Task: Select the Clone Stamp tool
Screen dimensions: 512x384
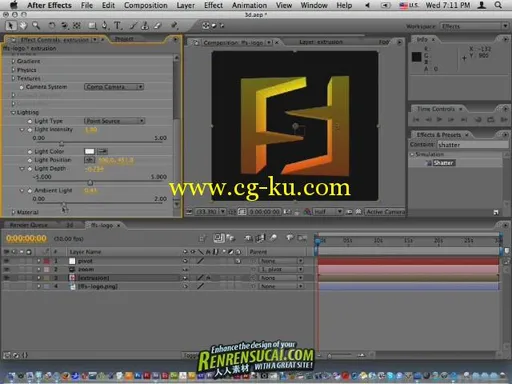Action: (145, 26)
